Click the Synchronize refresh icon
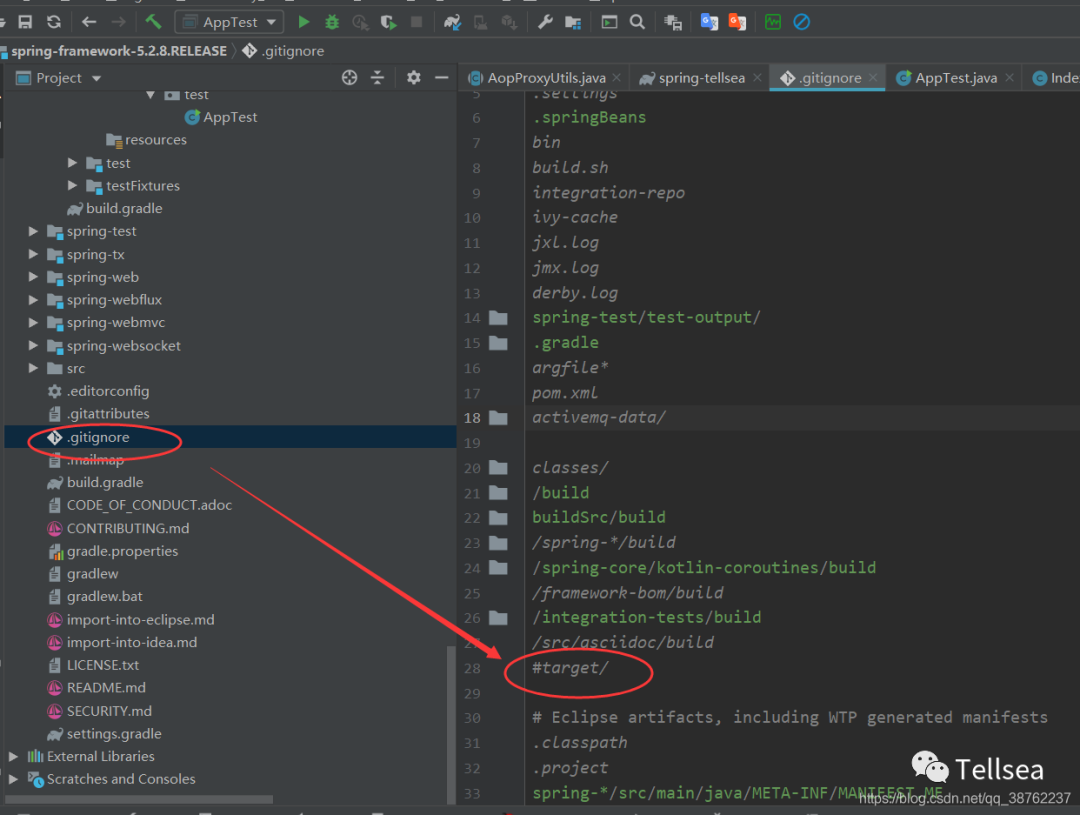The height and width of the screenshot is (815, 1080). (53, 22)
